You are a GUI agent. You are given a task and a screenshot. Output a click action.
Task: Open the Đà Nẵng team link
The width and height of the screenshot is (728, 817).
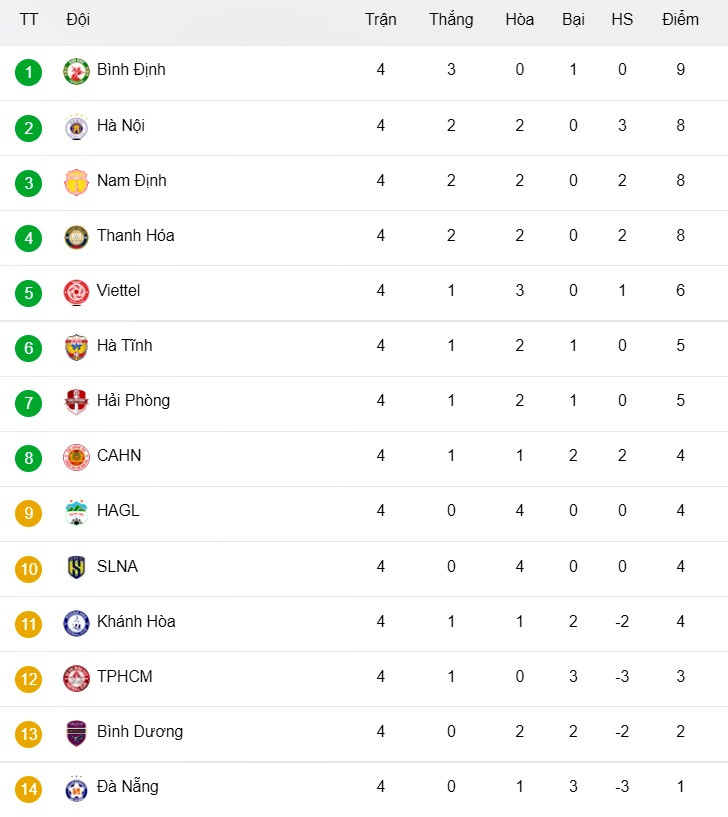point(128,787)
